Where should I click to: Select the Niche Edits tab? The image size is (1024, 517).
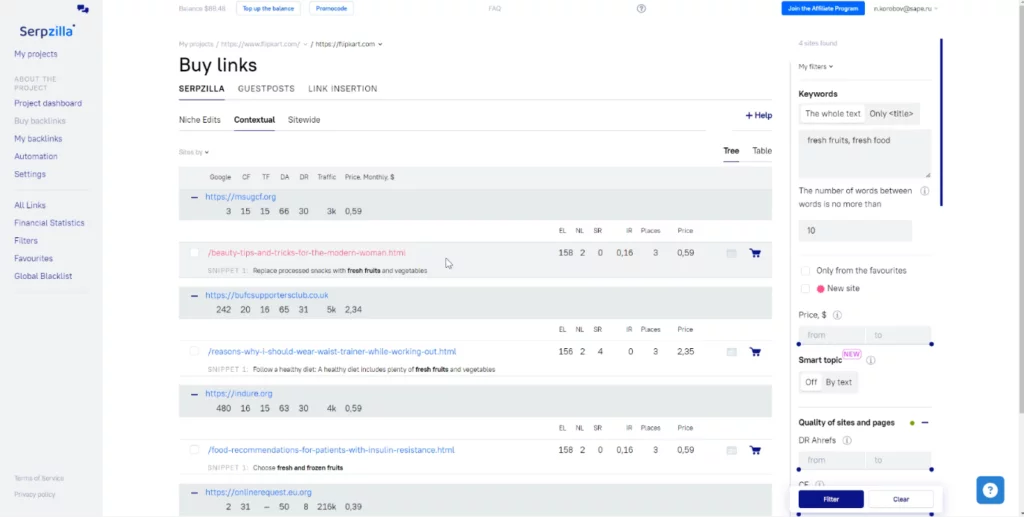tap(200, 120)
